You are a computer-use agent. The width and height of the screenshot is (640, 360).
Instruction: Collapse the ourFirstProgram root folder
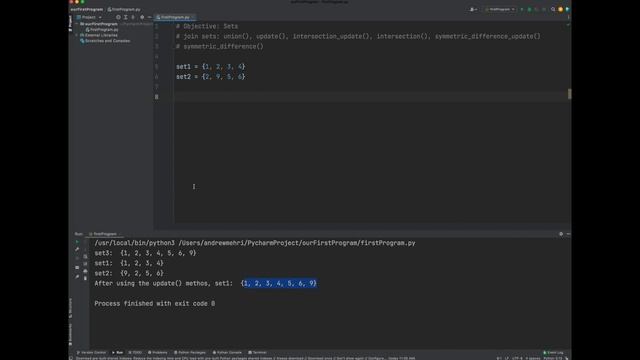click(x=77, y=24)
